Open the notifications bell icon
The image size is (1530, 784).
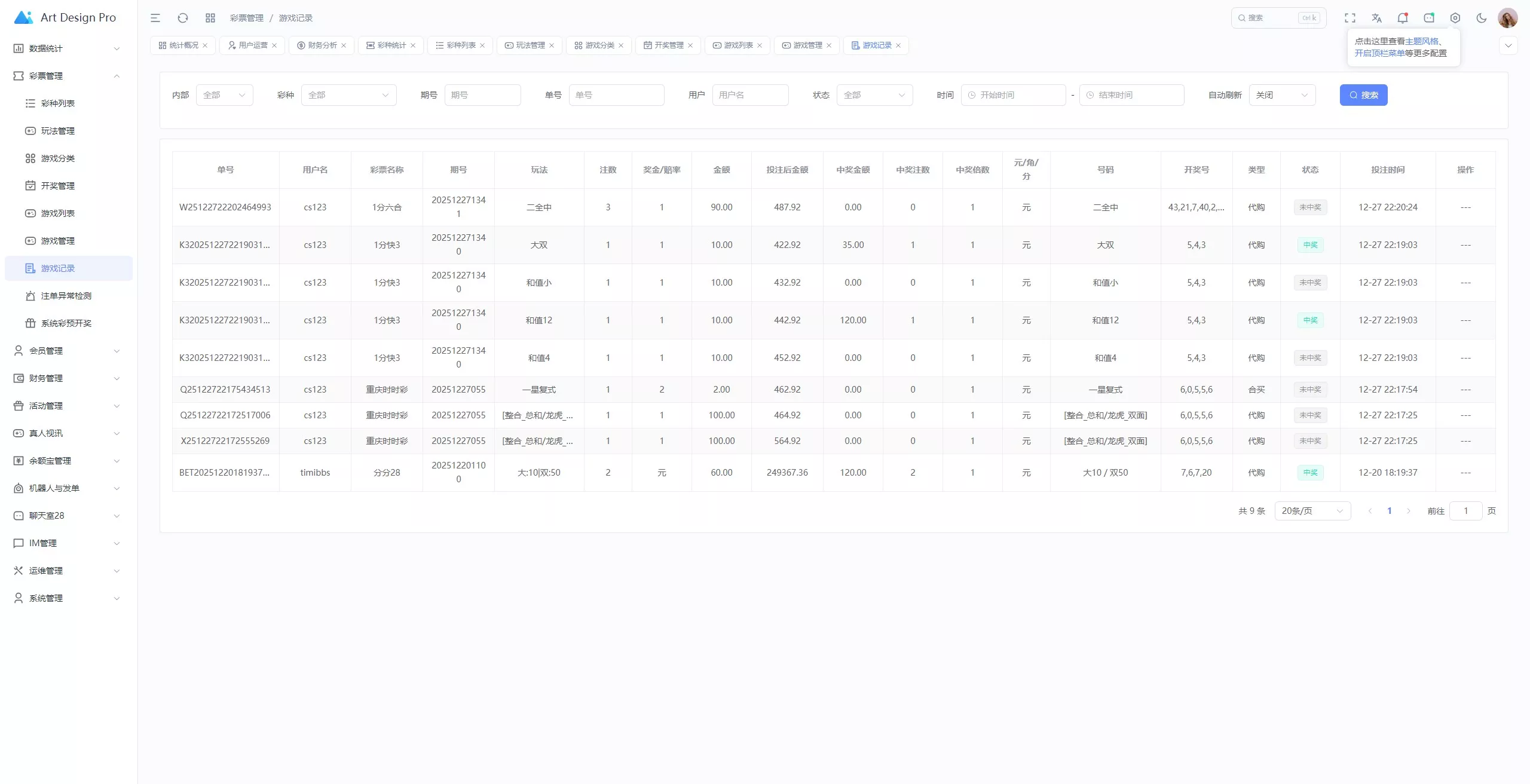click(x=1402, y=18)
